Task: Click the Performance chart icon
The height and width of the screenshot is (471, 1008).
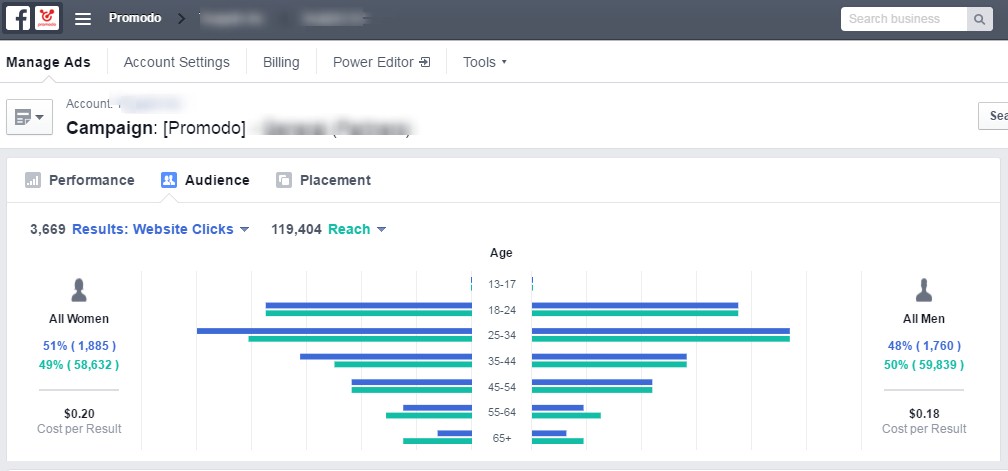Action: coord(33,180)
